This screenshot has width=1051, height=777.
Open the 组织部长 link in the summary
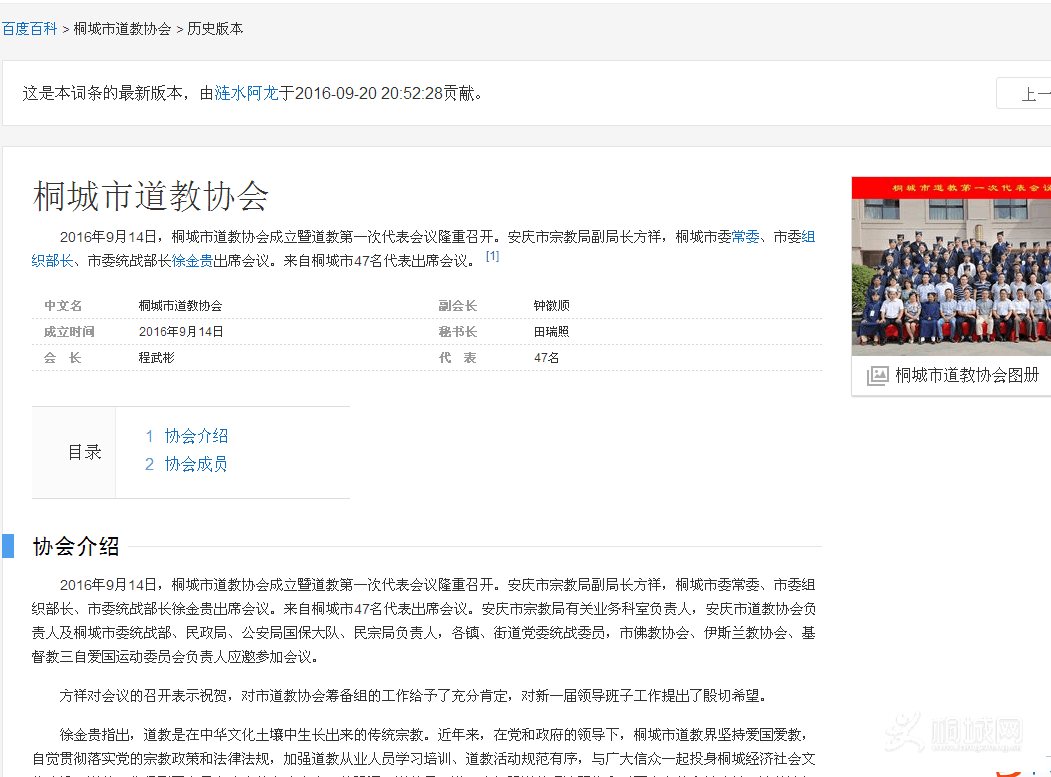pyautogui.click(x=52, y=261)
